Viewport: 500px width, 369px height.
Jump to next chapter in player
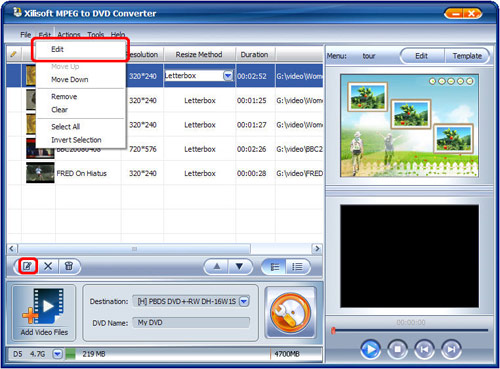point(451,349)
